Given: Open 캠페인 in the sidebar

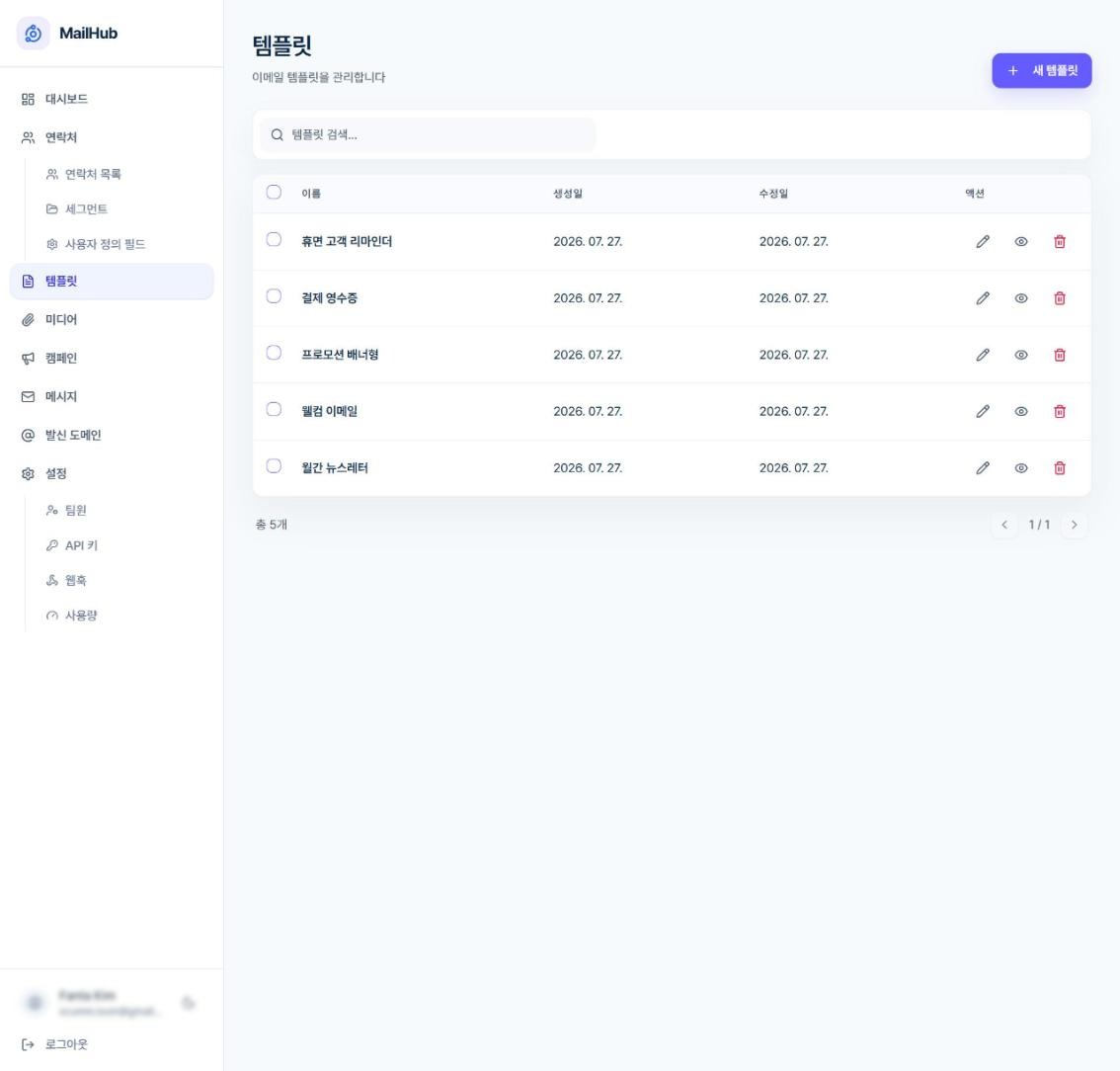Looking at the screenshot, I should click(112, 358).
